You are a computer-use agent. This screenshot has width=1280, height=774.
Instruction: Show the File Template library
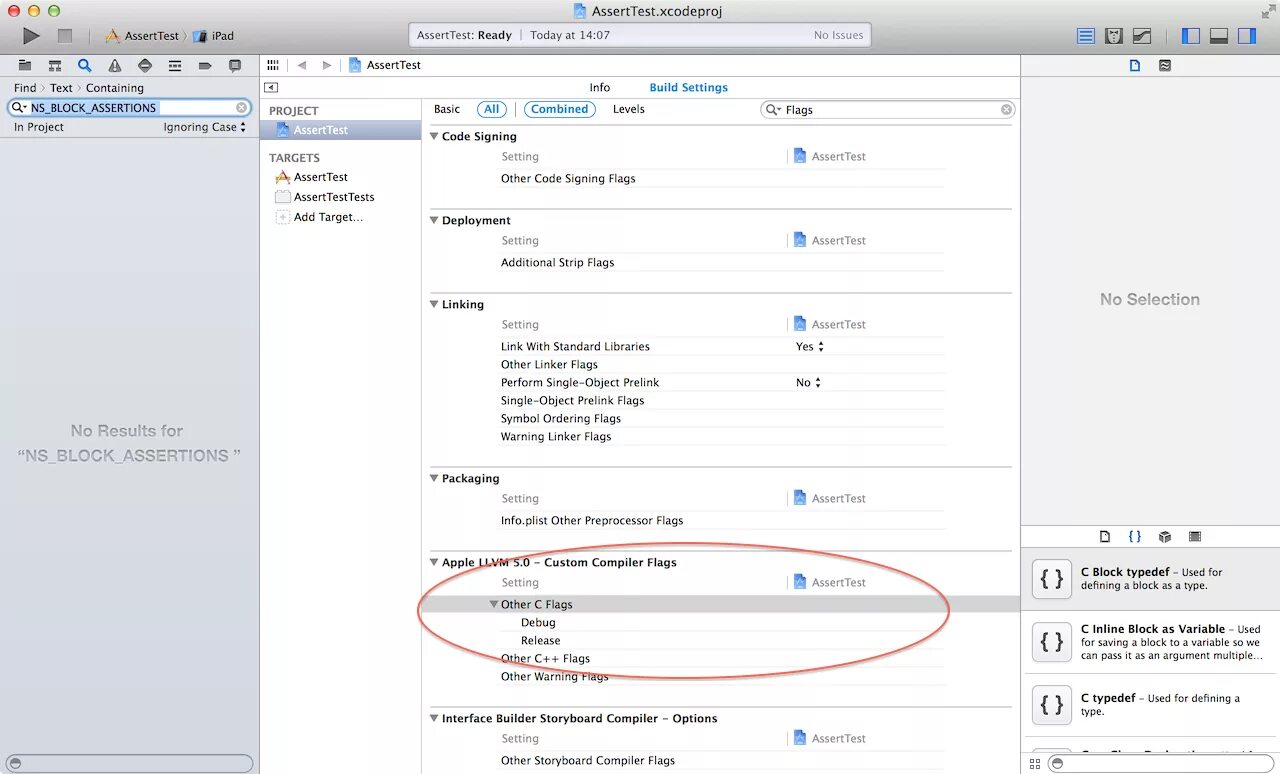click(x=1105, y=537)
